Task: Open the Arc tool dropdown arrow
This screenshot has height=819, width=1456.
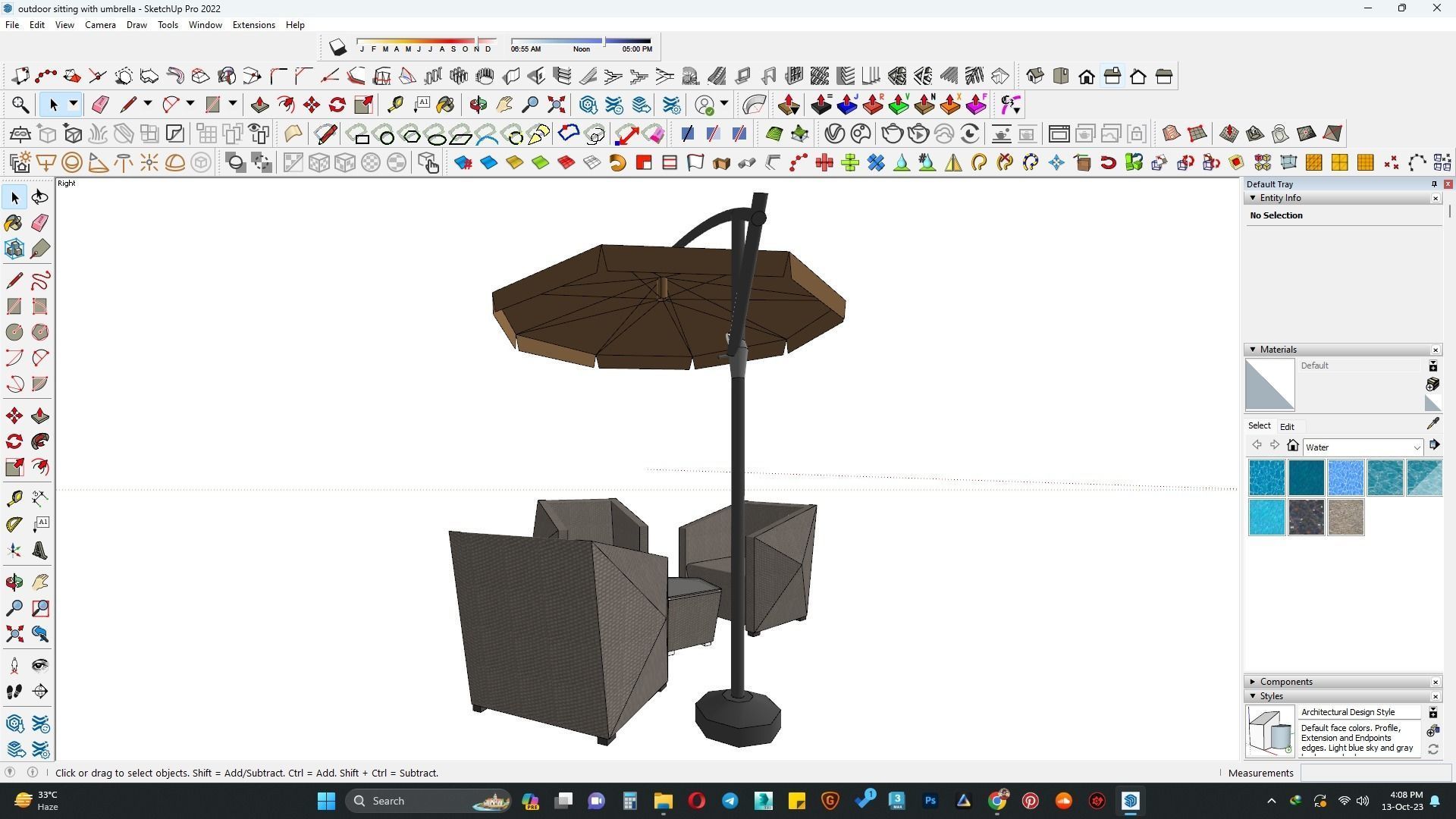Action: (x=190, y=105)
